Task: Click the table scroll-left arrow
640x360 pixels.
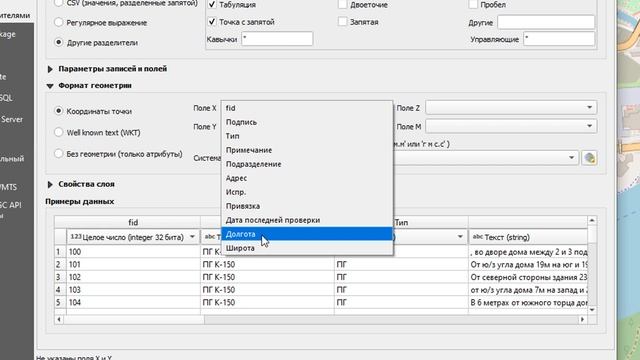Action: click(59, 319)
